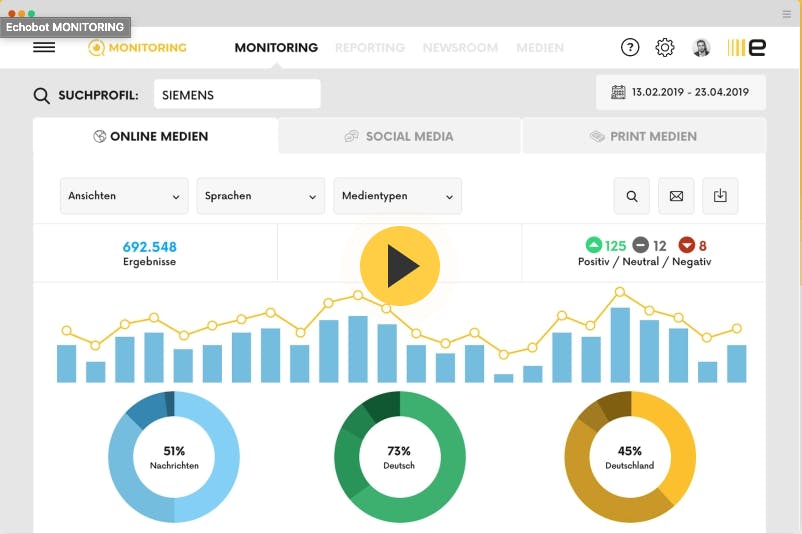802x534 pixels.
Task: Click the highest yellow line chart point
Action: (620, 292)
